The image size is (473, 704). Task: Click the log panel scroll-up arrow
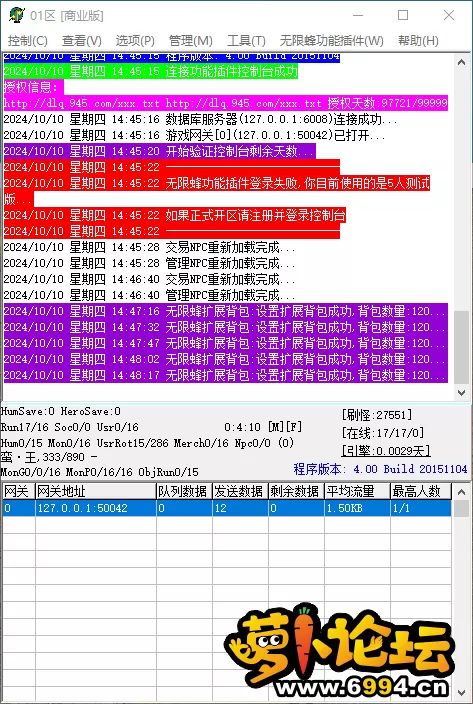click(461, 62)
